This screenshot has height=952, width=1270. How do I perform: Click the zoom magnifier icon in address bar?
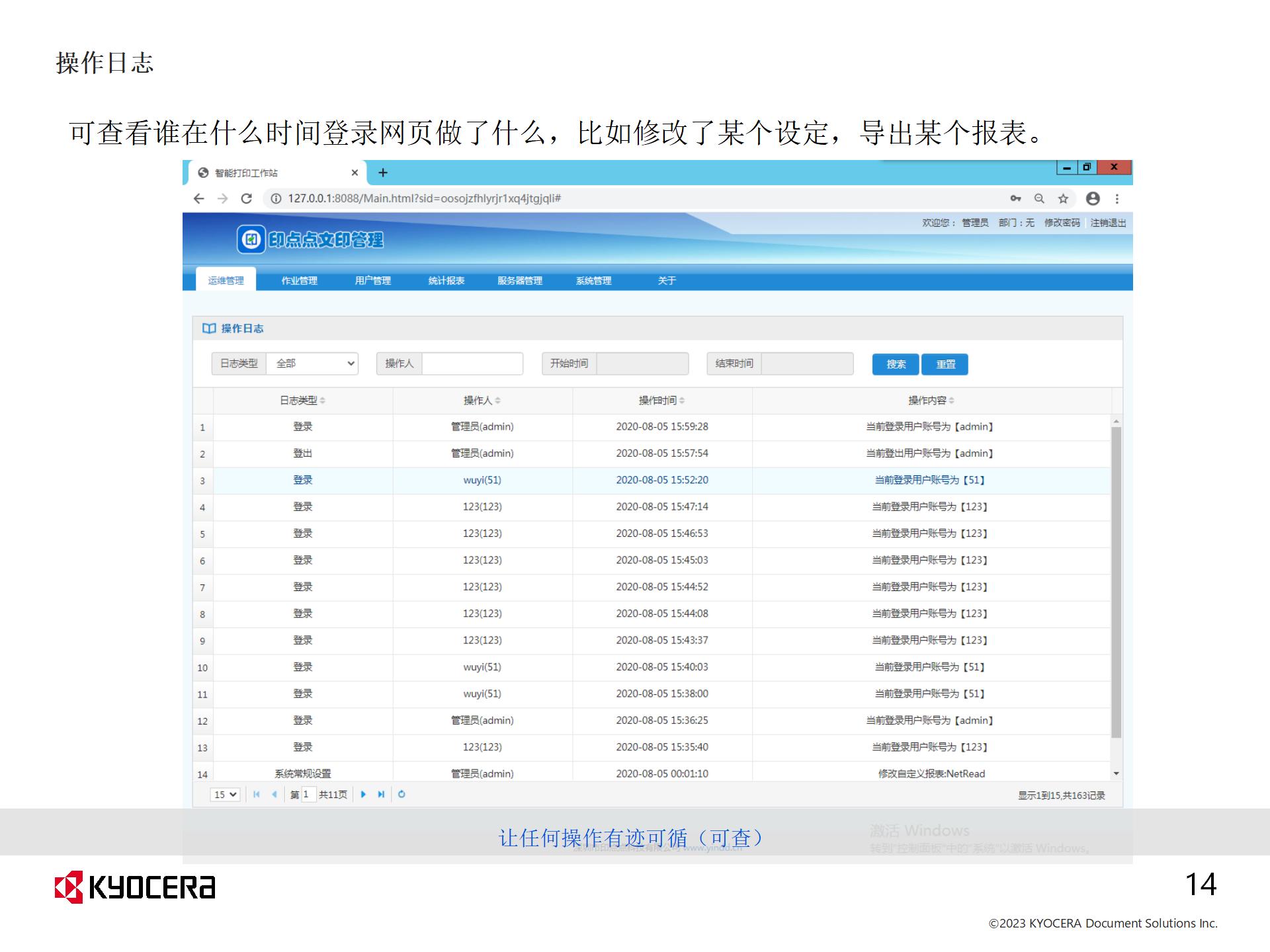pyautogui.click(x=1039, y=198)
